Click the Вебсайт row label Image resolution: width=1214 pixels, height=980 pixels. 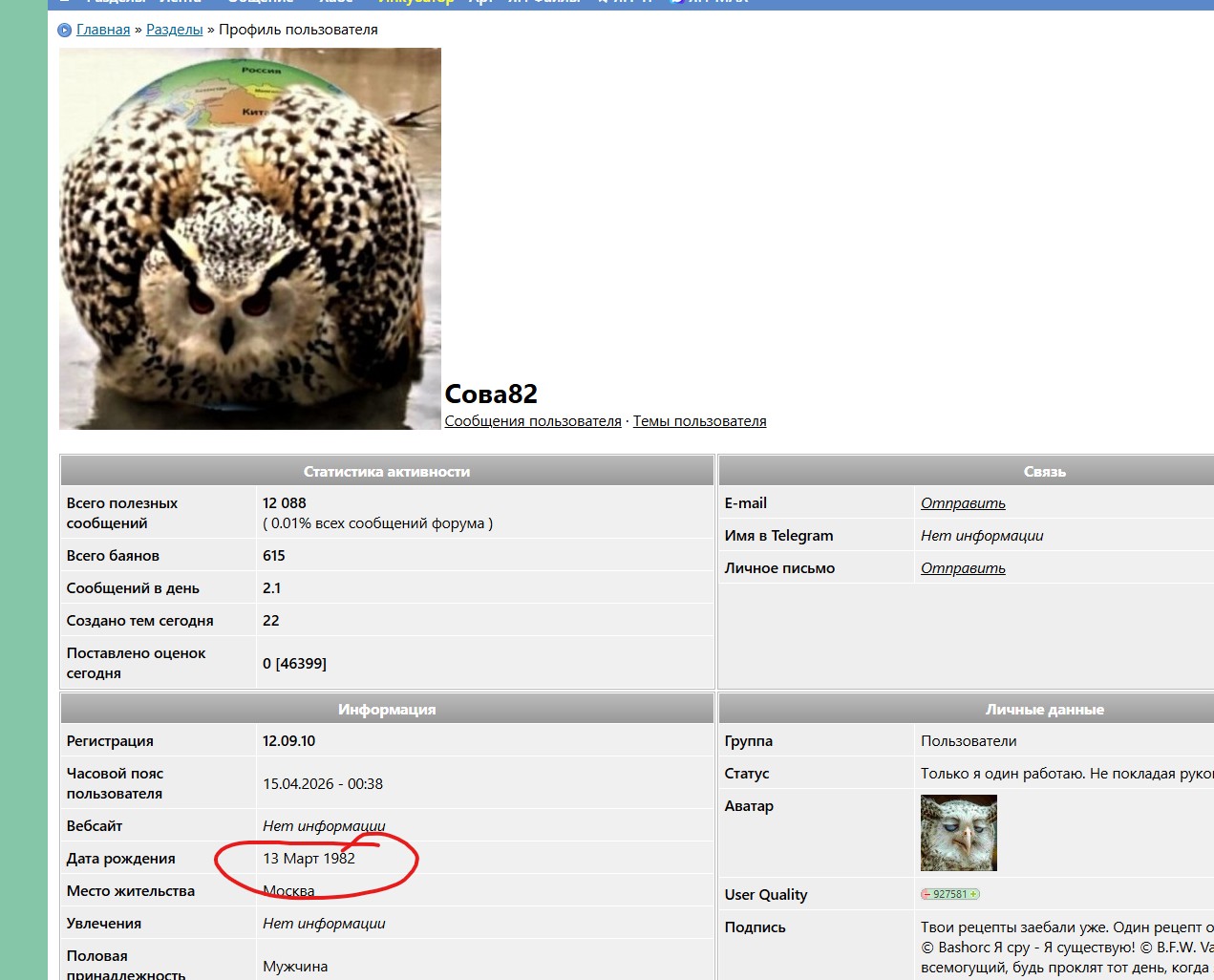click(94, 826)
